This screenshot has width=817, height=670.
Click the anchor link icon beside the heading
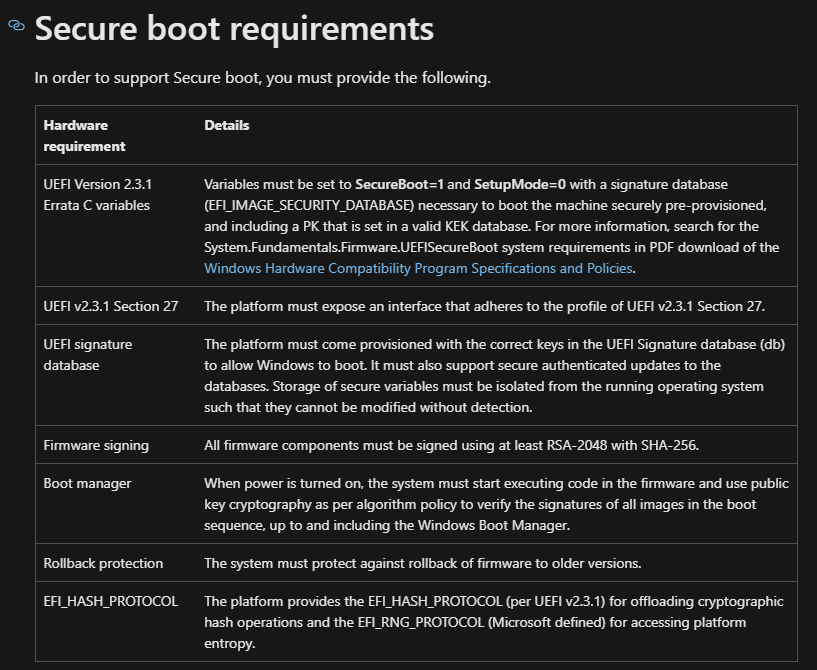16,26
